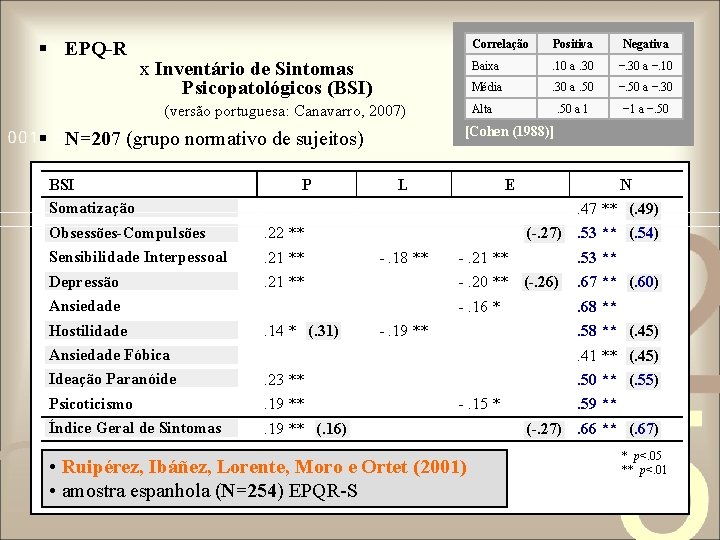Click Depressão bracketed value '(.60)'
The height and width of the screenshot is (540, 720).
[644, 282]
